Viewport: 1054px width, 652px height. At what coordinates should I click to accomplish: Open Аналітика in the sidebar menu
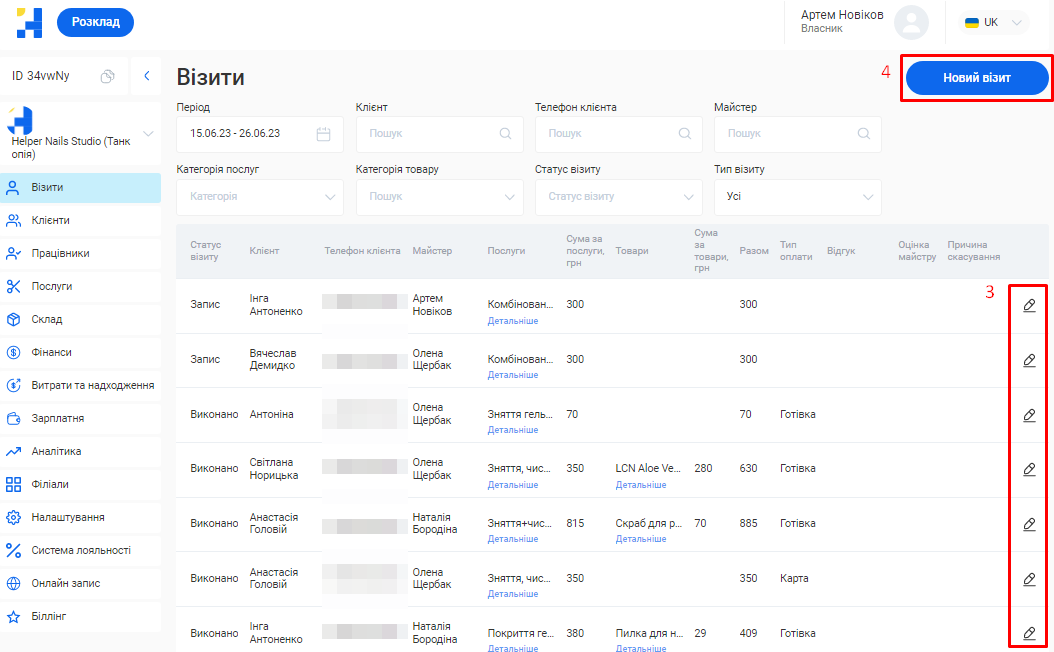pyautogui.click(x=56, y=451)
